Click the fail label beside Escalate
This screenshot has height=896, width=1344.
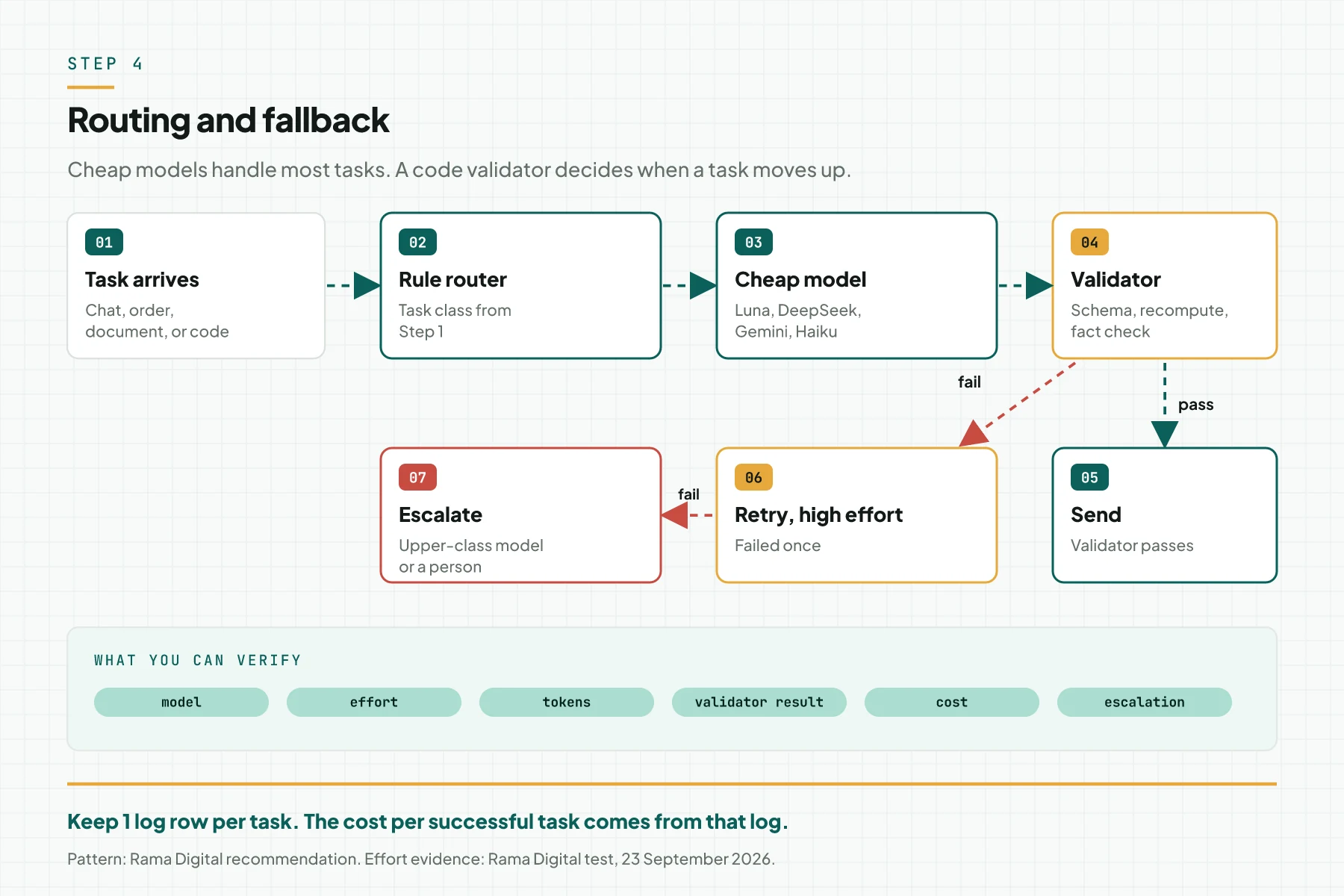688,494
